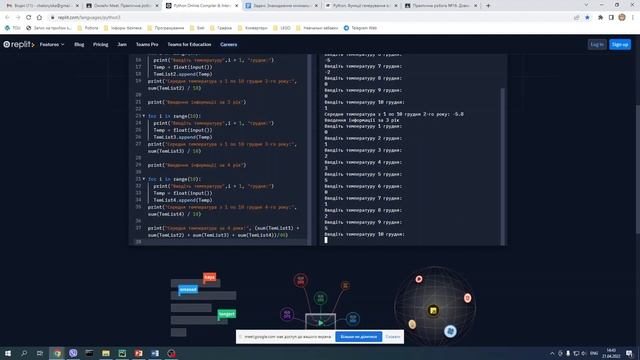Screen dimensions: 640x360
Task: Open the volume control in tray
Action: (x=584, y=353)
